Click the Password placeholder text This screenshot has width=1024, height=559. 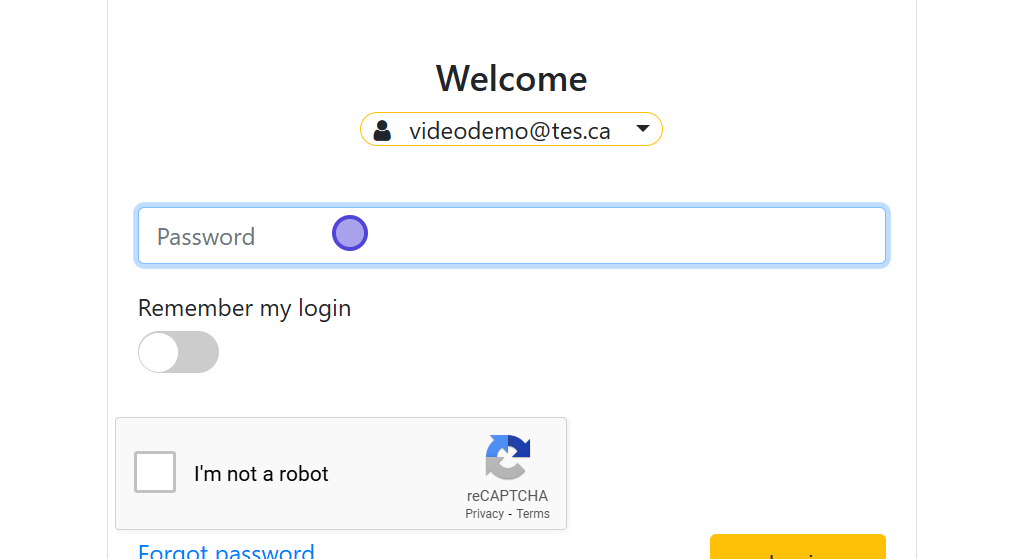[x=206, y=237]
